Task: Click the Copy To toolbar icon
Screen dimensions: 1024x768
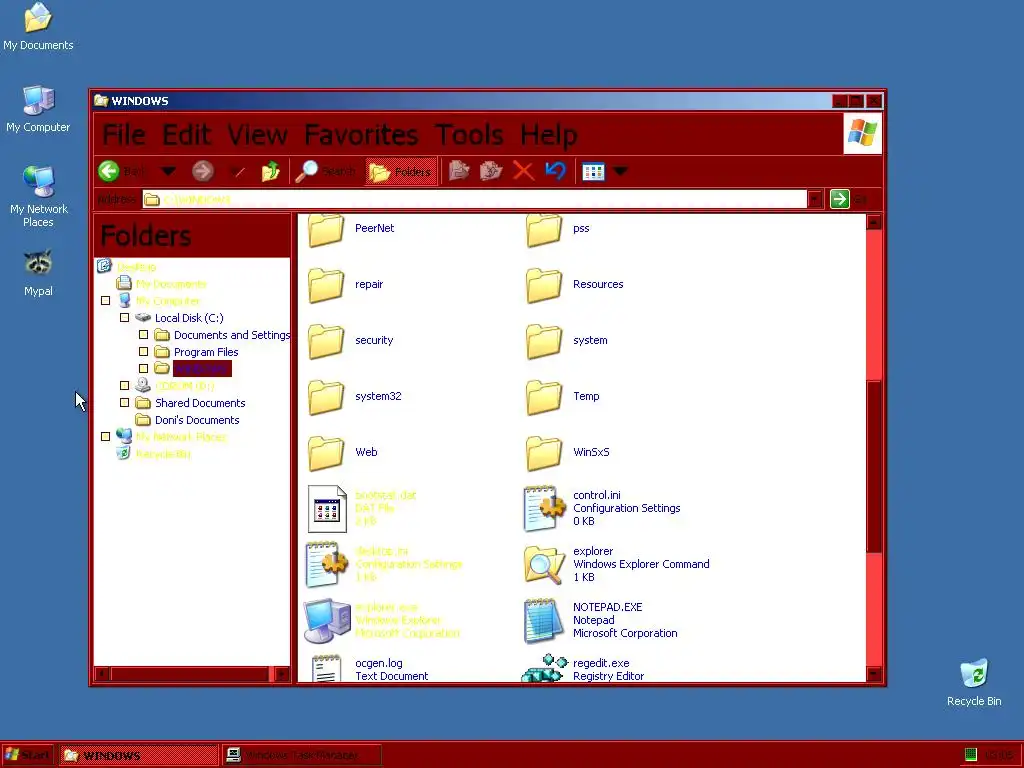Action: click(x=491, y=171)
